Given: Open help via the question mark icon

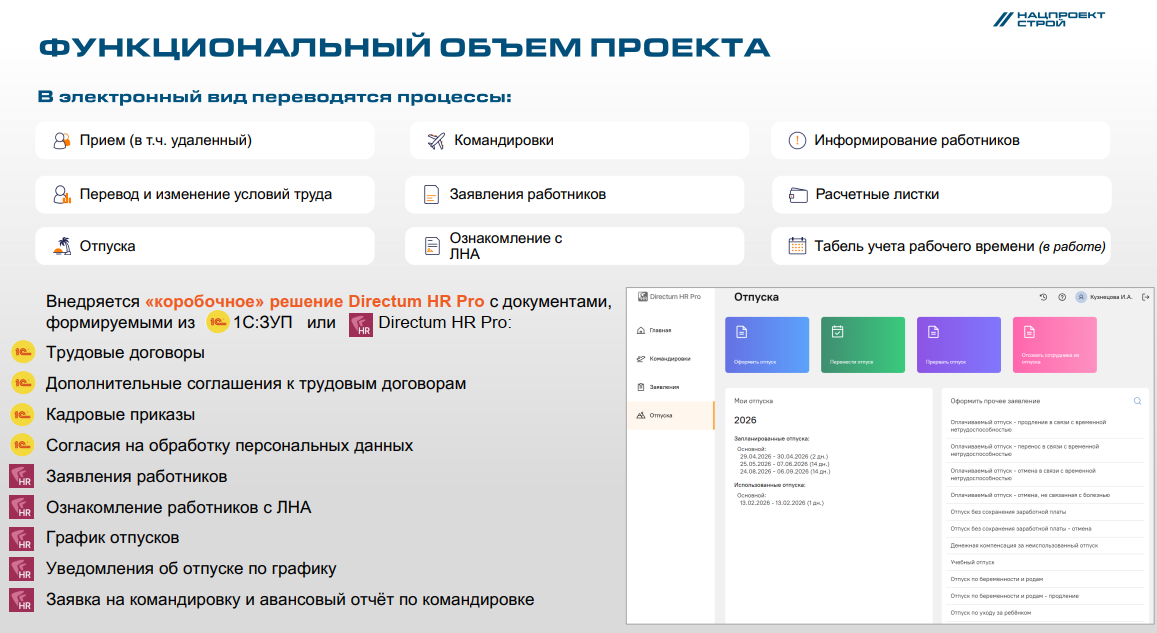Looking at the screenshot, I should click(x=1061, y=297).
